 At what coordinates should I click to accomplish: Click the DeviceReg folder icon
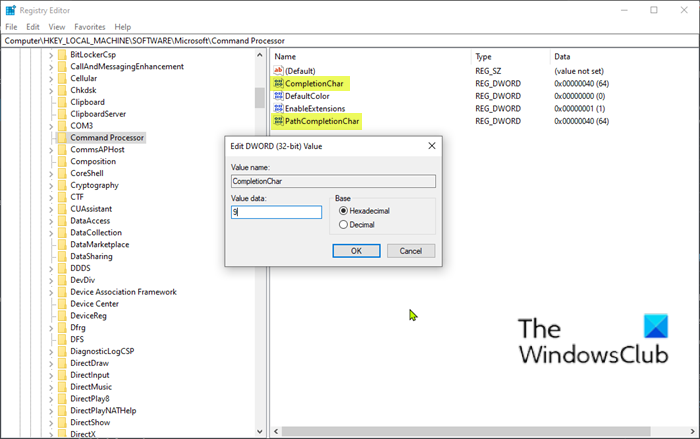coord(62,316)
